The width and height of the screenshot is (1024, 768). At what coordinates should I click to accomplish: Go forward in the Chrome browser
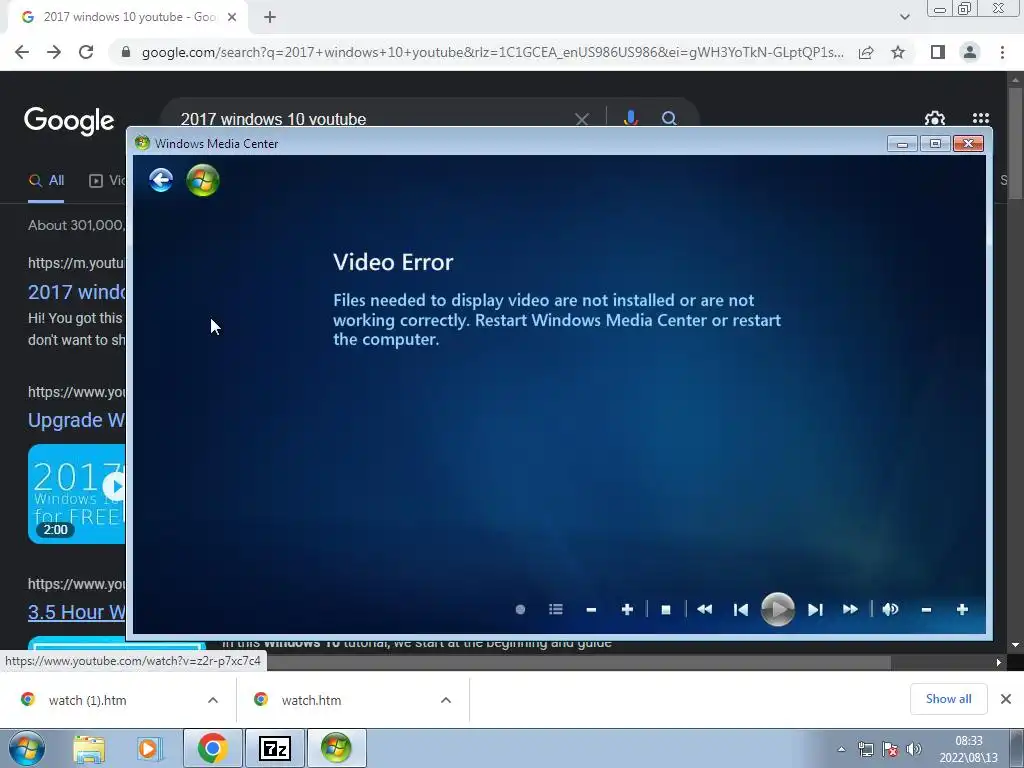pos(54,52)
